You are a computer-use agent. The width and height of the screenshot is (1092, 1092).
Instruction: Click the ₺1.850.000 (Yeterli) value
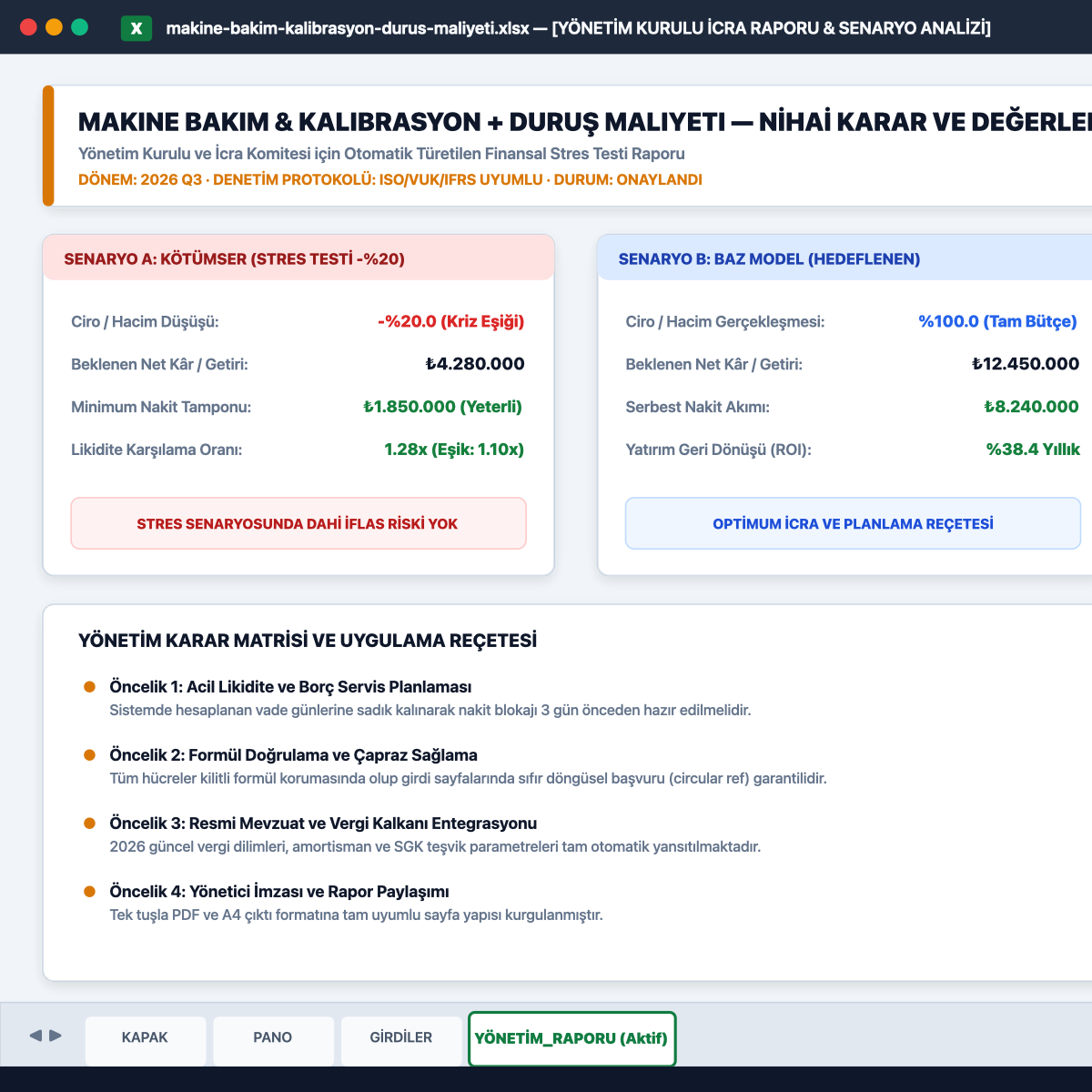(x=442, y=407)
